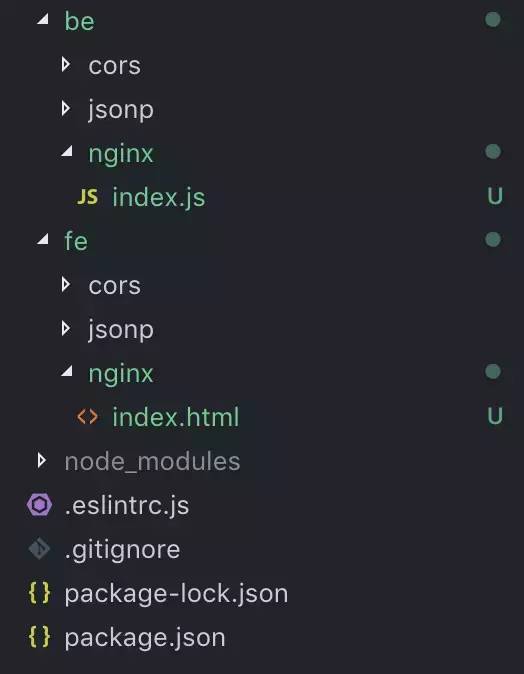Click the U status badge on index.html
This screenshot has width=524, height=674.
(x=495, y=416)
